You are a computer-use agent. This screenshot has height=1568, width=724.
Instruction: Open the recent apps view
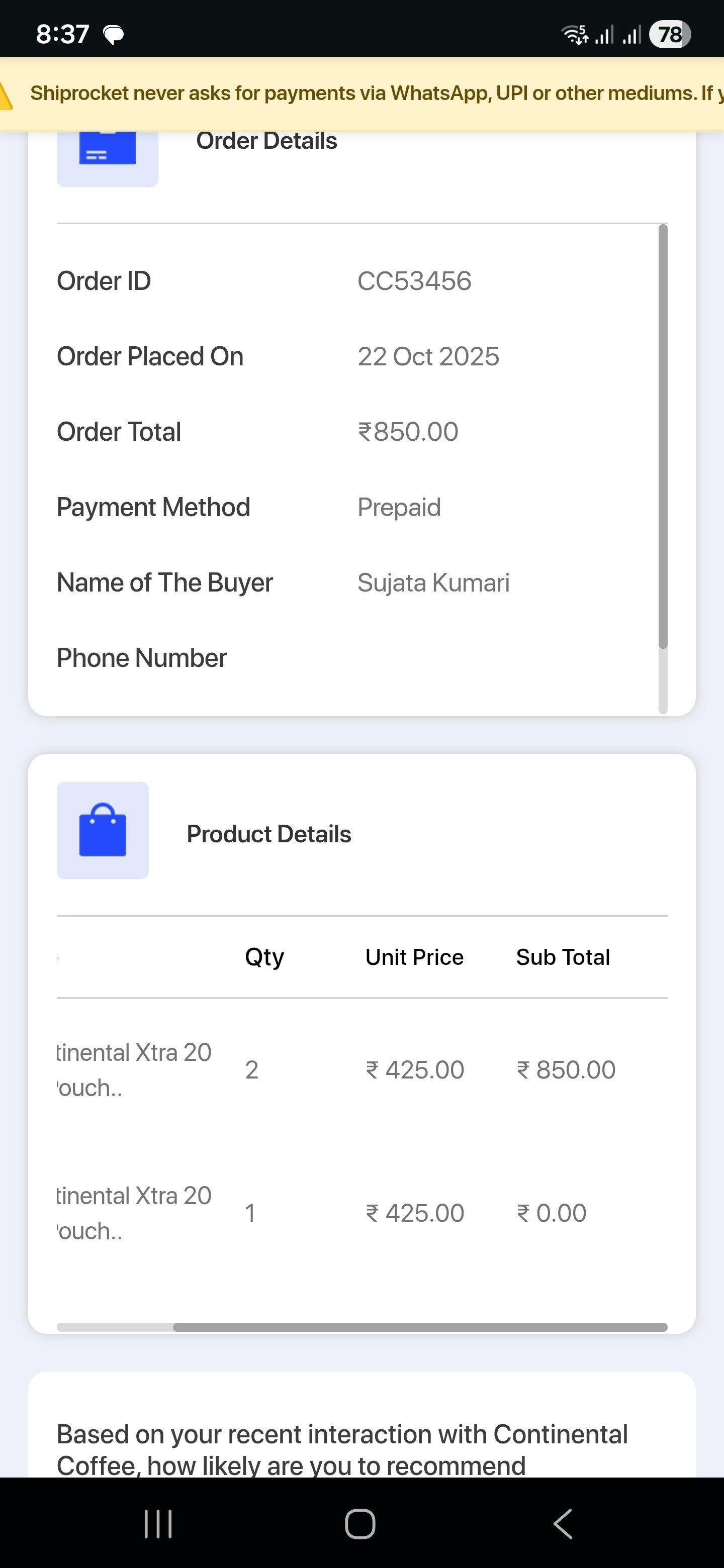(158, 1524)
